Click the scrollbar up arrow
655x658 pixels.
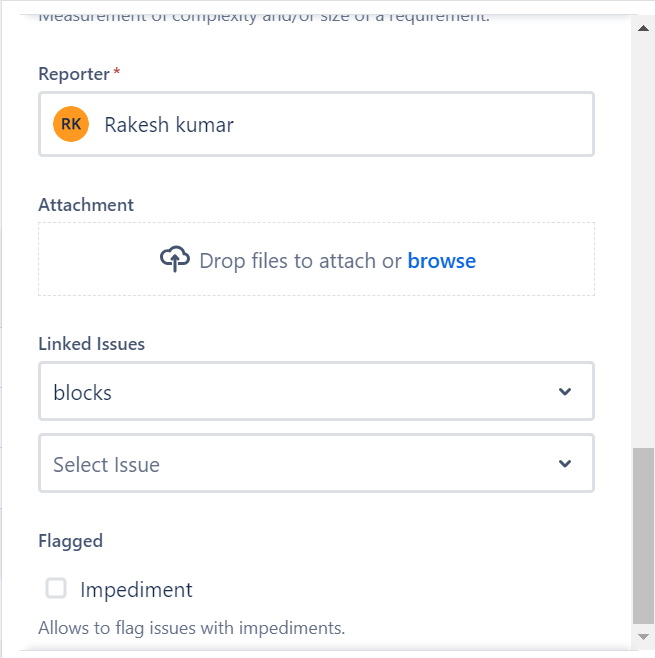[643, 27]
